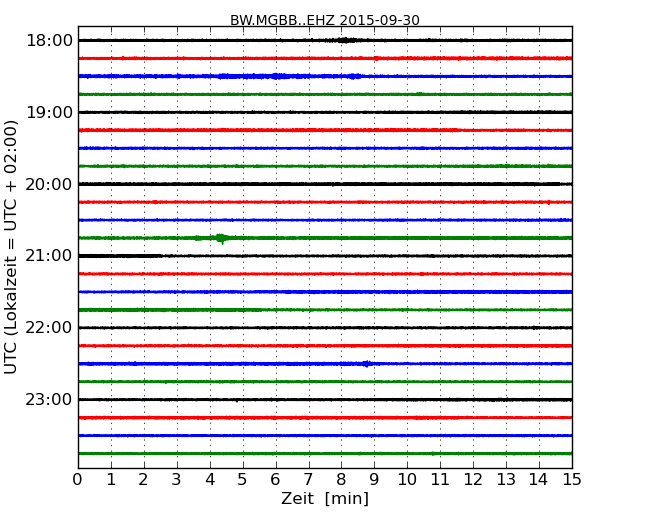650x520 pixels.
Task: Click the x-axis tick label 12
Action: (473, 479)
